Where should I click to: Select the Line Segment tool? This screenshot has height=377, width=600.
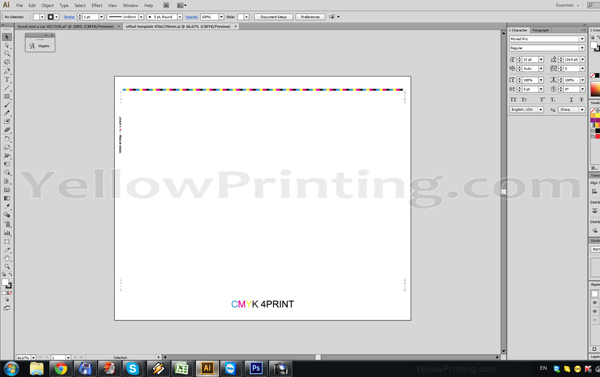coord(7,88)
